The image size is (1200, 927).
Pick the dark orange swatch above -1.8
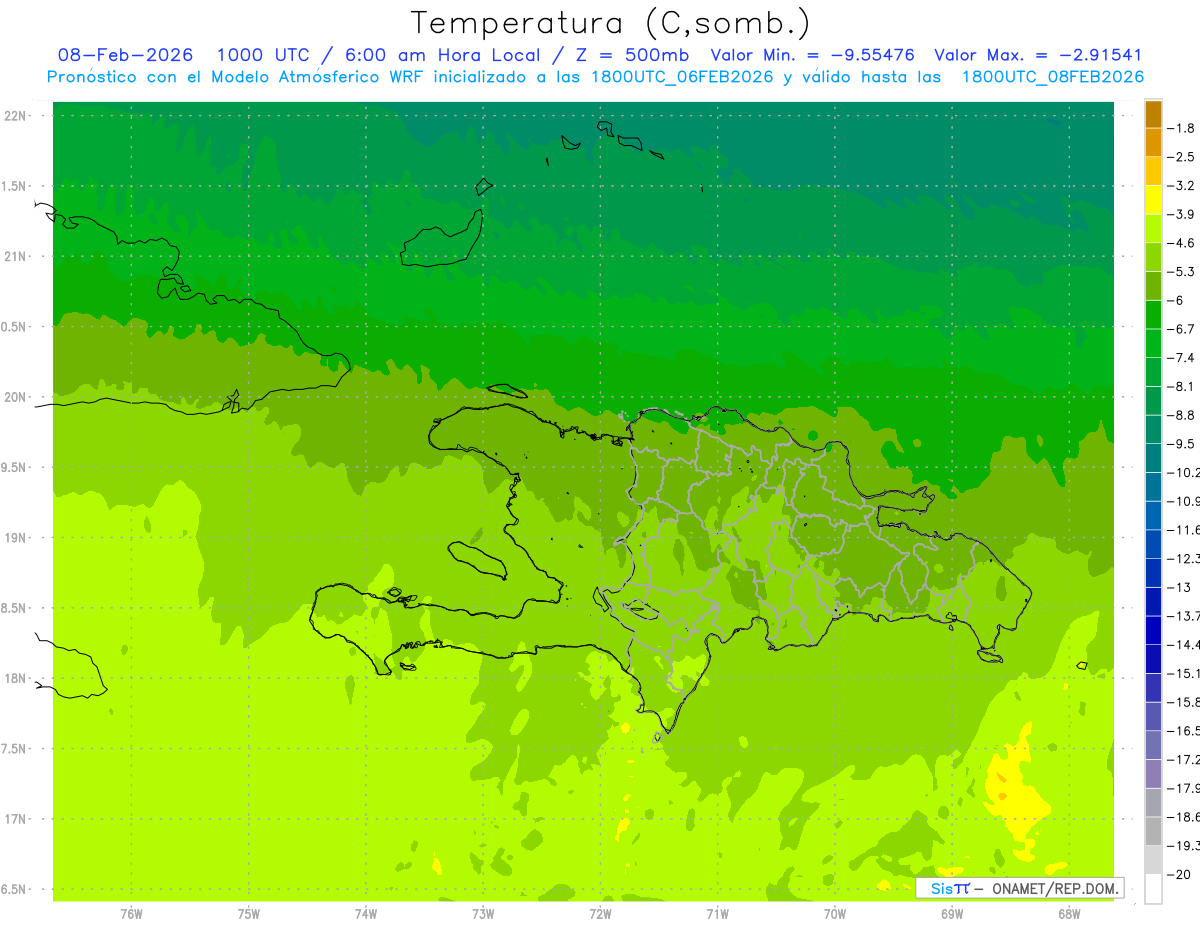click(x=1153, y=114)
